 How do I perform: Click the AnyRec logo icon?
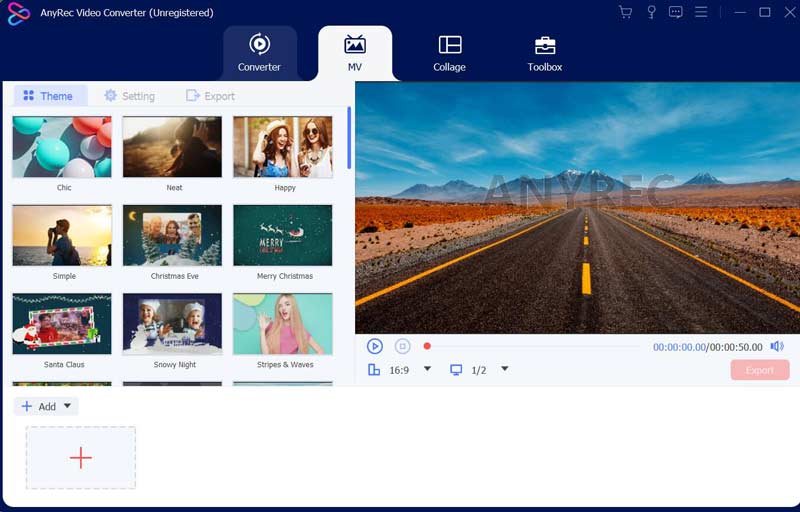18,13
